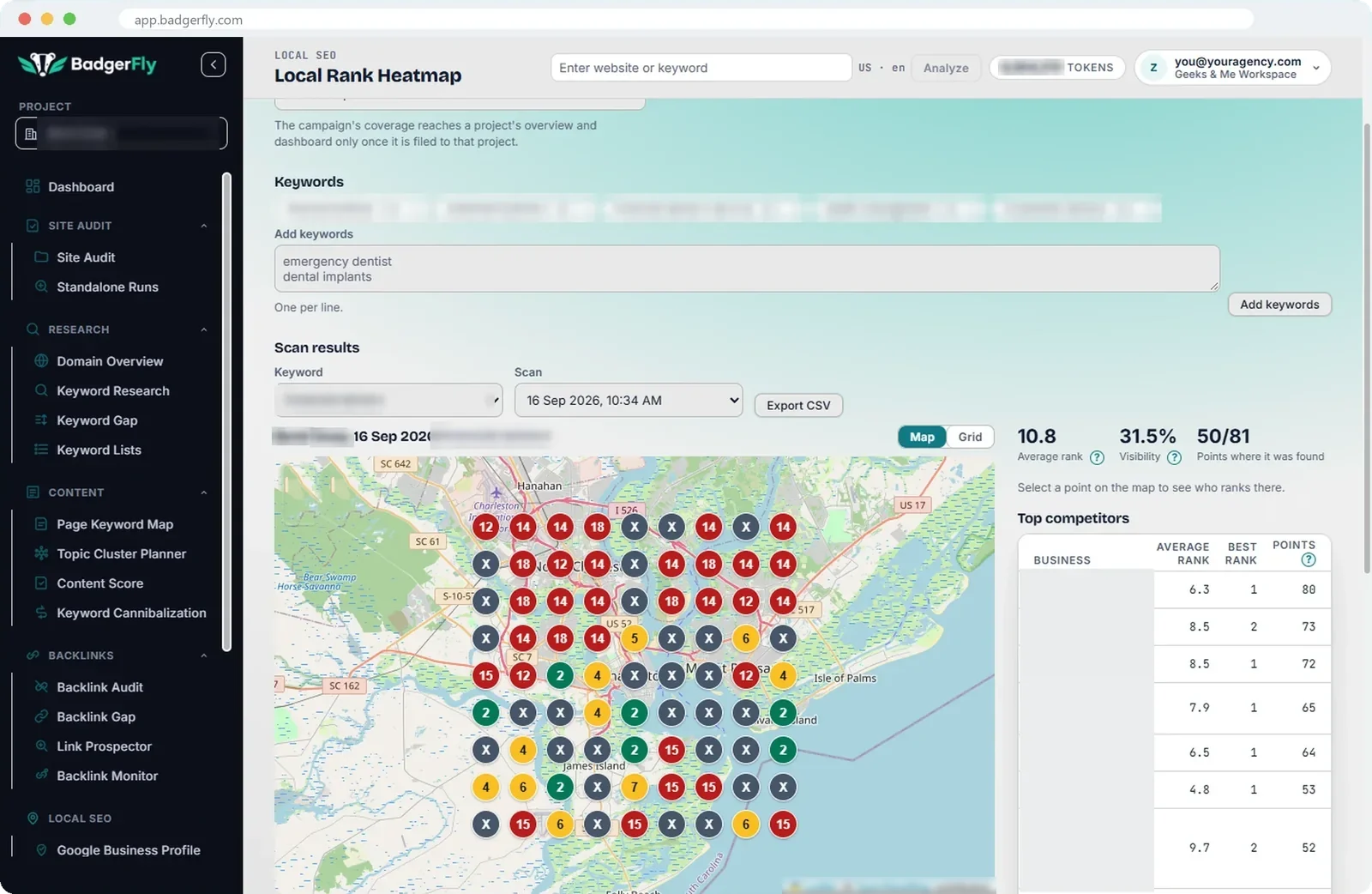Open Backlink Audit
The image size is (1372, 894).
pos(99,687)
